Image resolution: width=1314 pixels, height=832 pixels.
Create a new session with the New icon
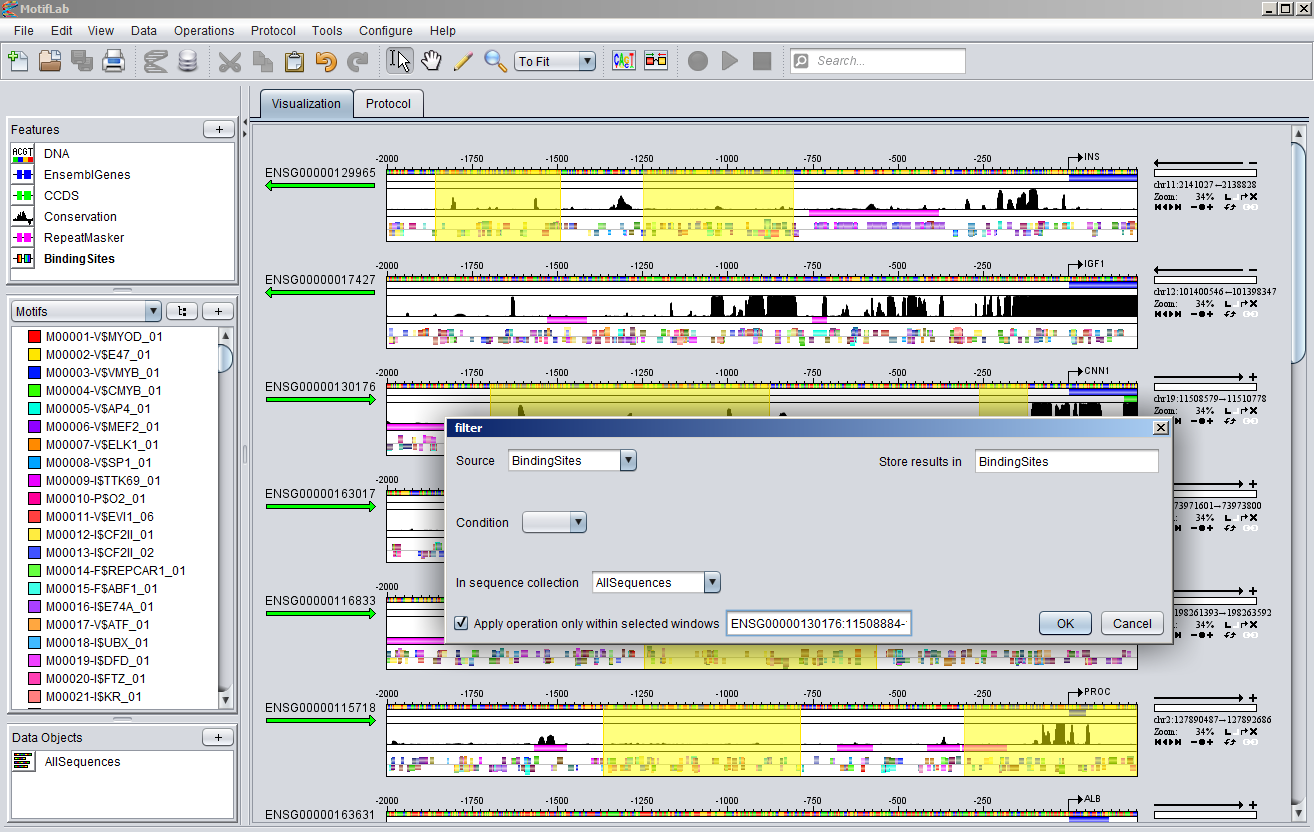[17, 61]
